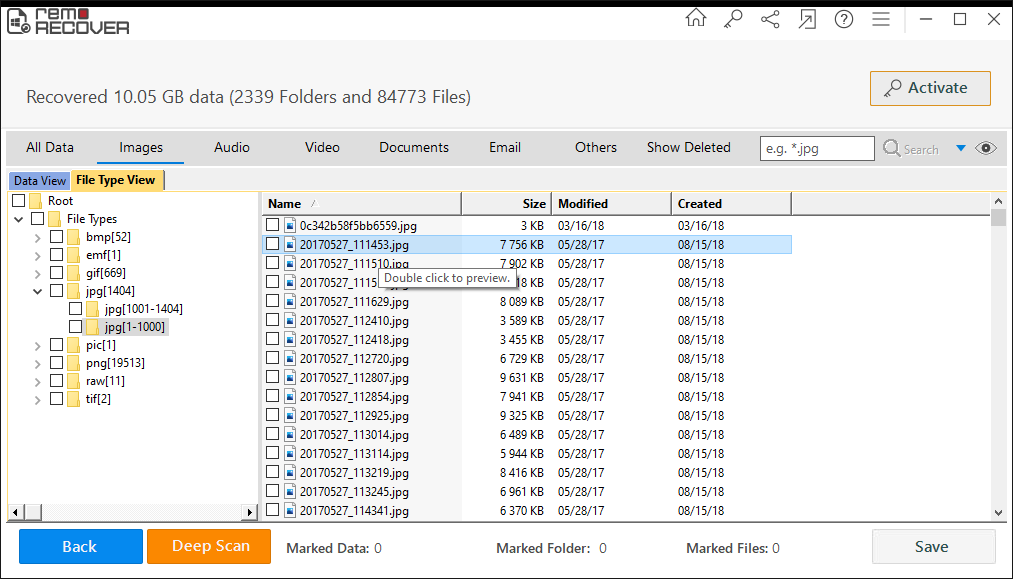1013x579 pixels.
Task: Check the box for 0c342b58f5bb6559.jpg
Action: 273,226
